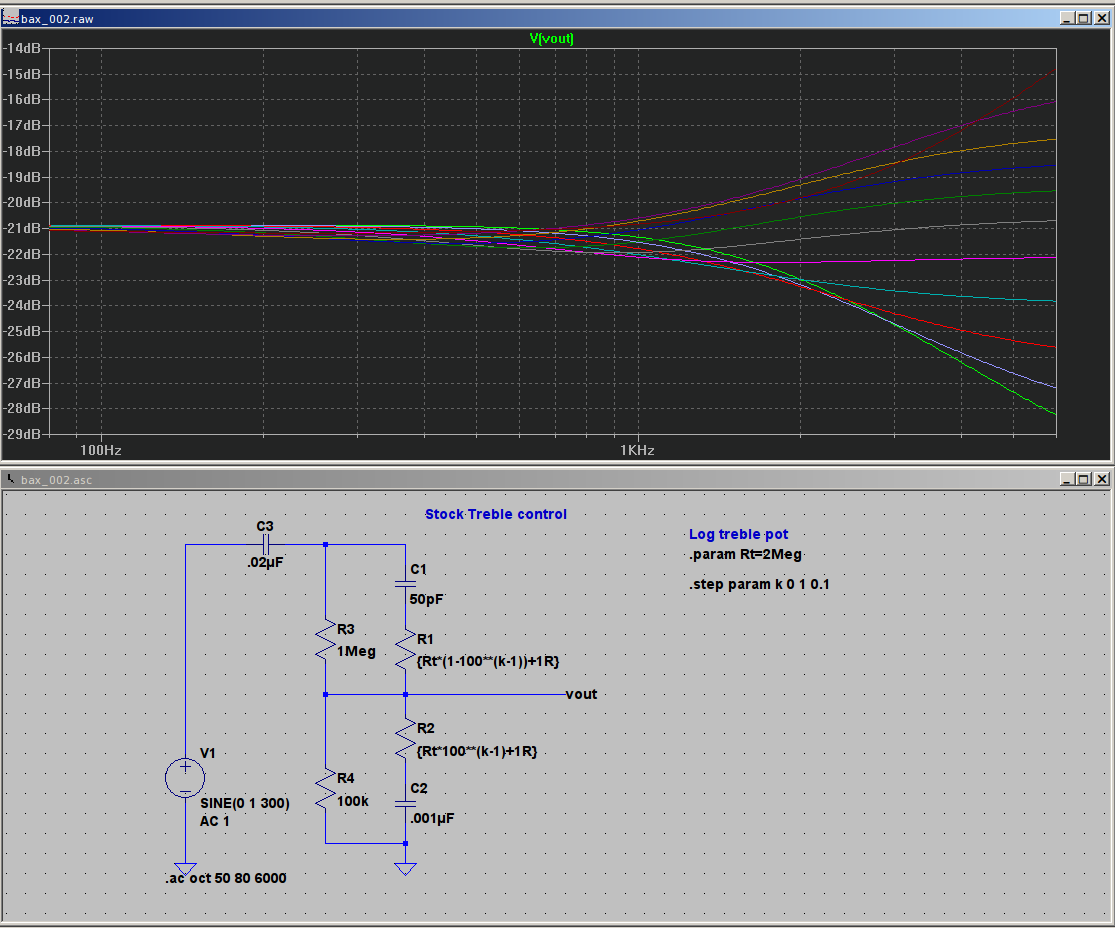The width and height of the screenshot is (1115, 928).
Task: Click the bax_002.raw window title icon
Action: [x=10, y=18]
